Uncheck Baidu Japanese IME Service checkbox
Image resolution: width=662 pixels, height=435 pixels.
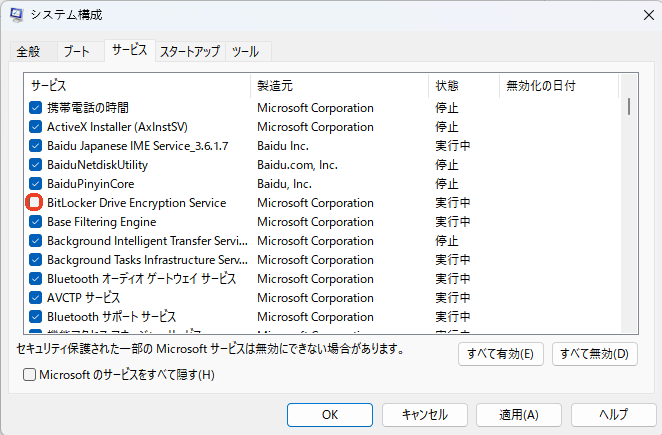(36, 146)
